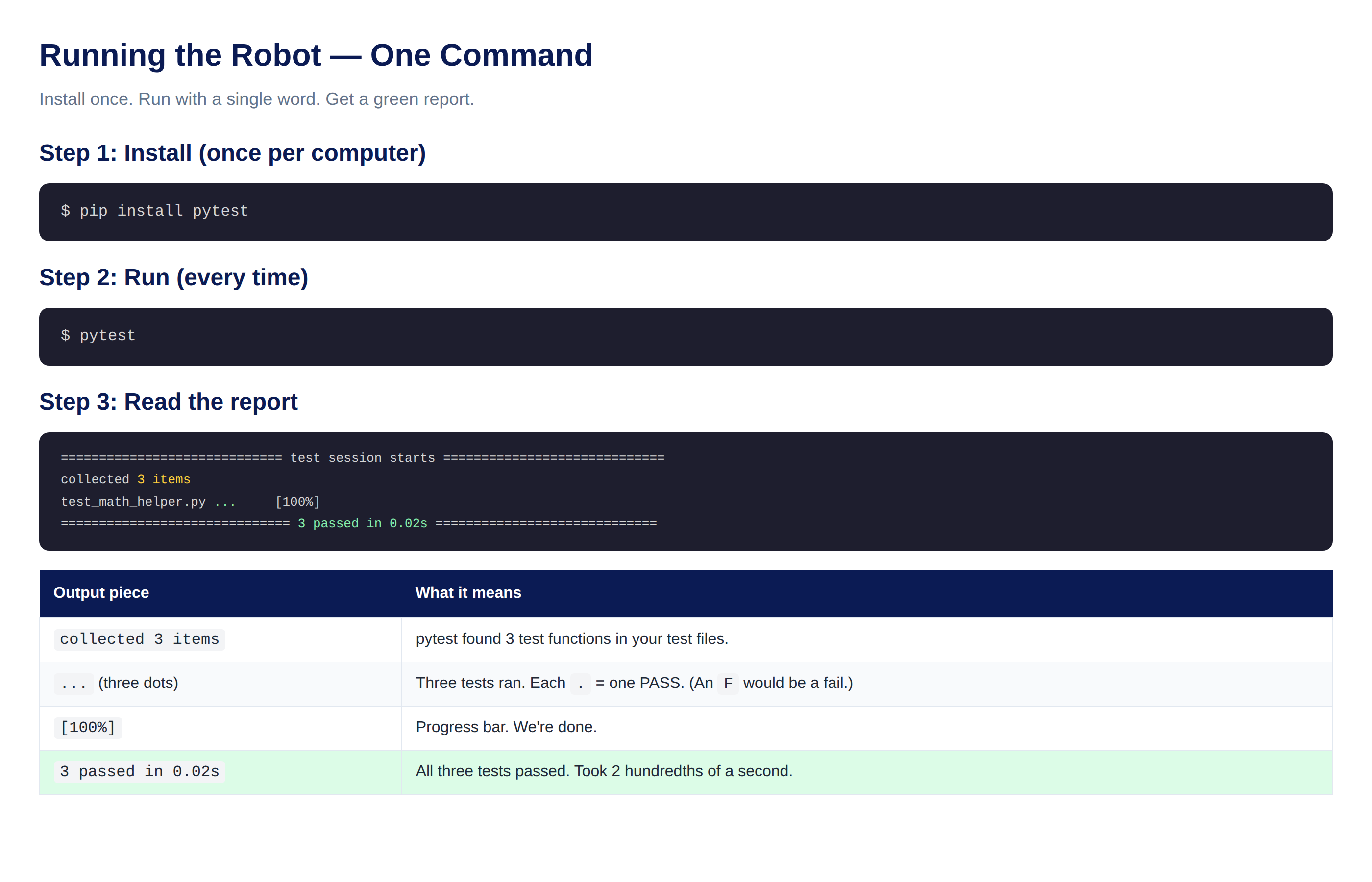
Task: Click 'All three tests passed' description cell
Action: coord(867,772)
